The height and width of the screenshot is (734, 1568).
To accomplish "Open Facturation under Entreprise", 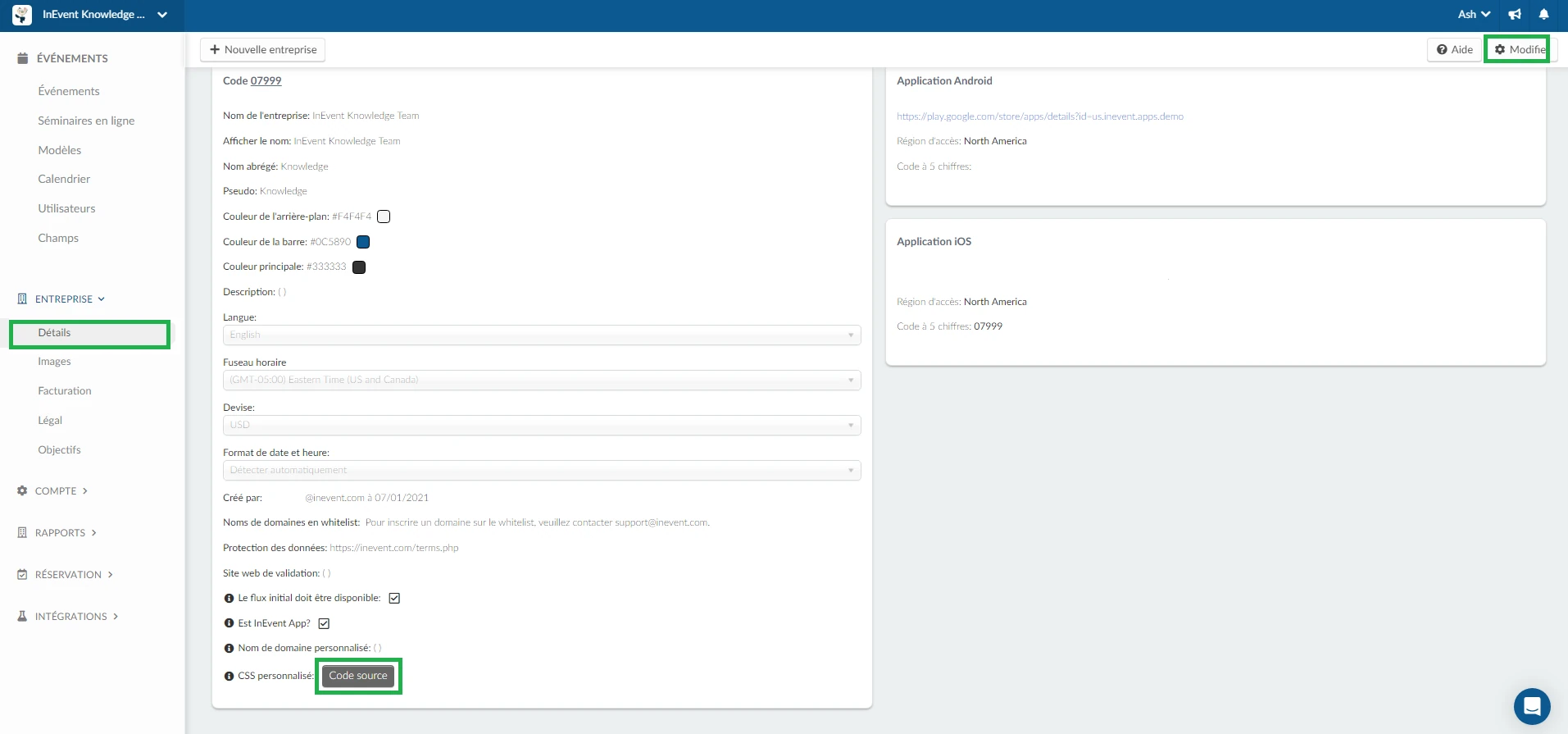I will (x=65, y=391).
